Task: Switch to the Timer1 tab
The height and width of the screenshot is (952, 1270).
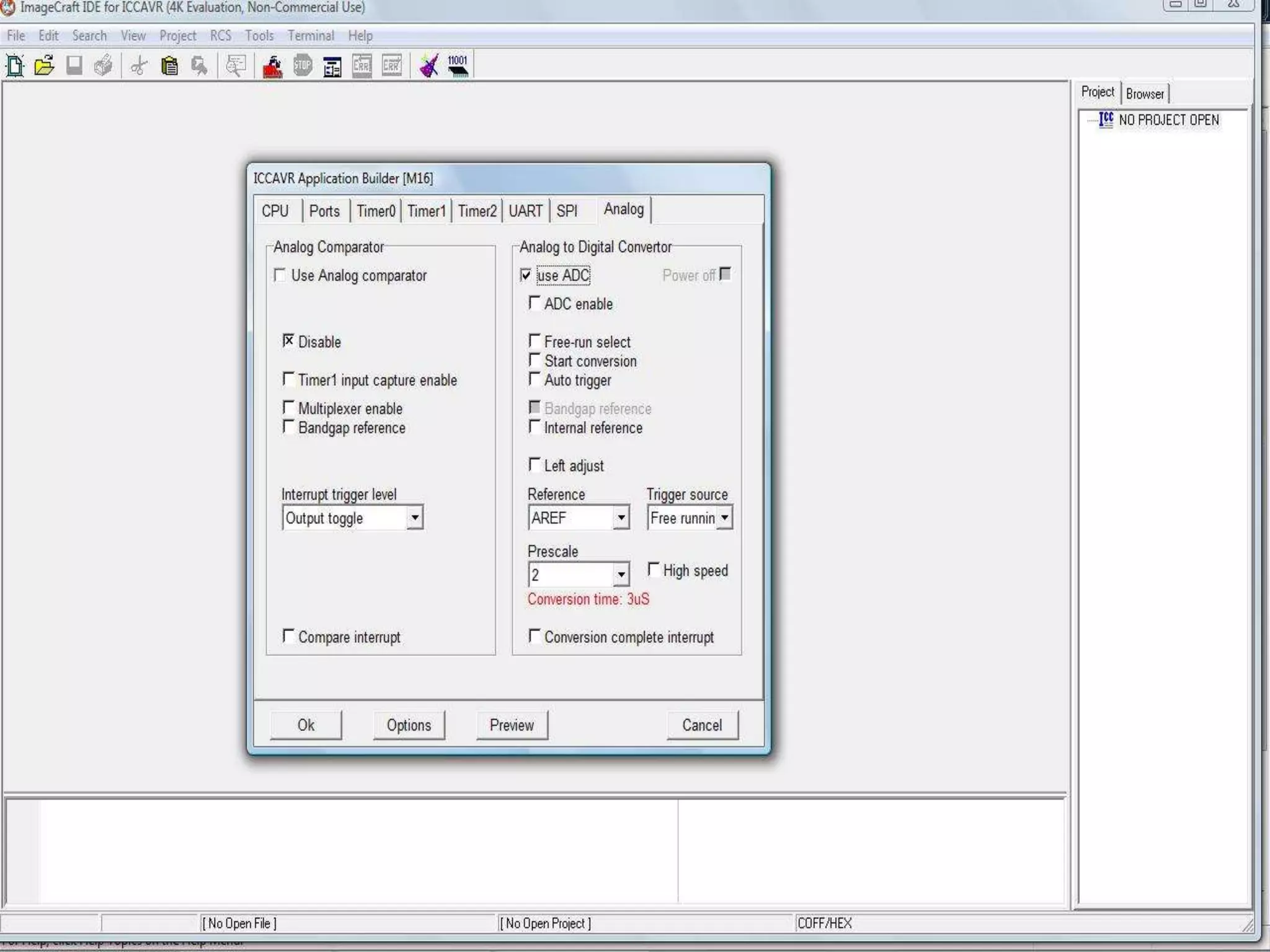Action: [427, 211]
